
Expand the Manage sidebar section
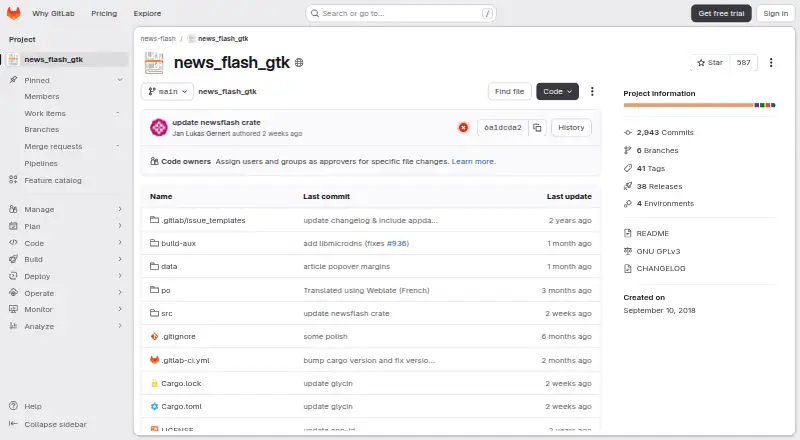66,209
